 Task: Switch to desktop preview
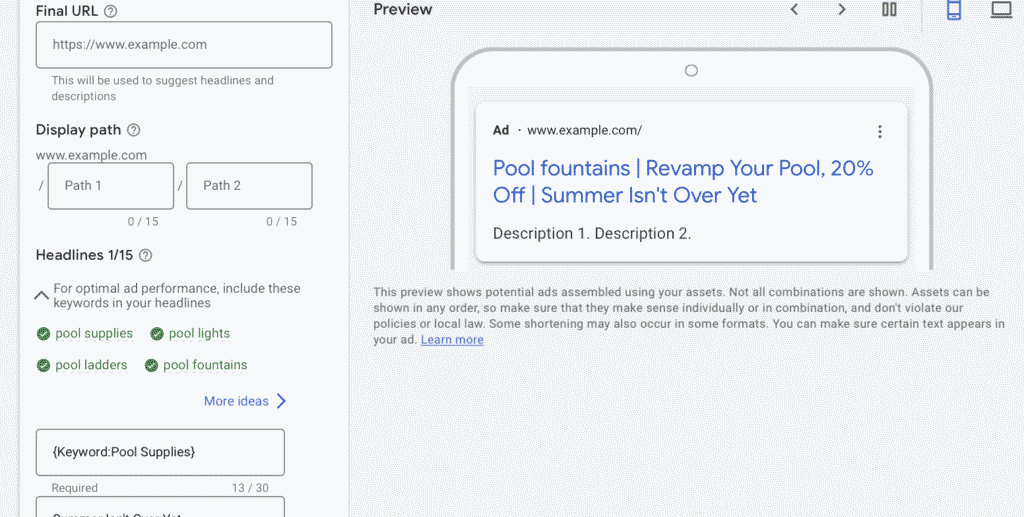pos(1001,10)
